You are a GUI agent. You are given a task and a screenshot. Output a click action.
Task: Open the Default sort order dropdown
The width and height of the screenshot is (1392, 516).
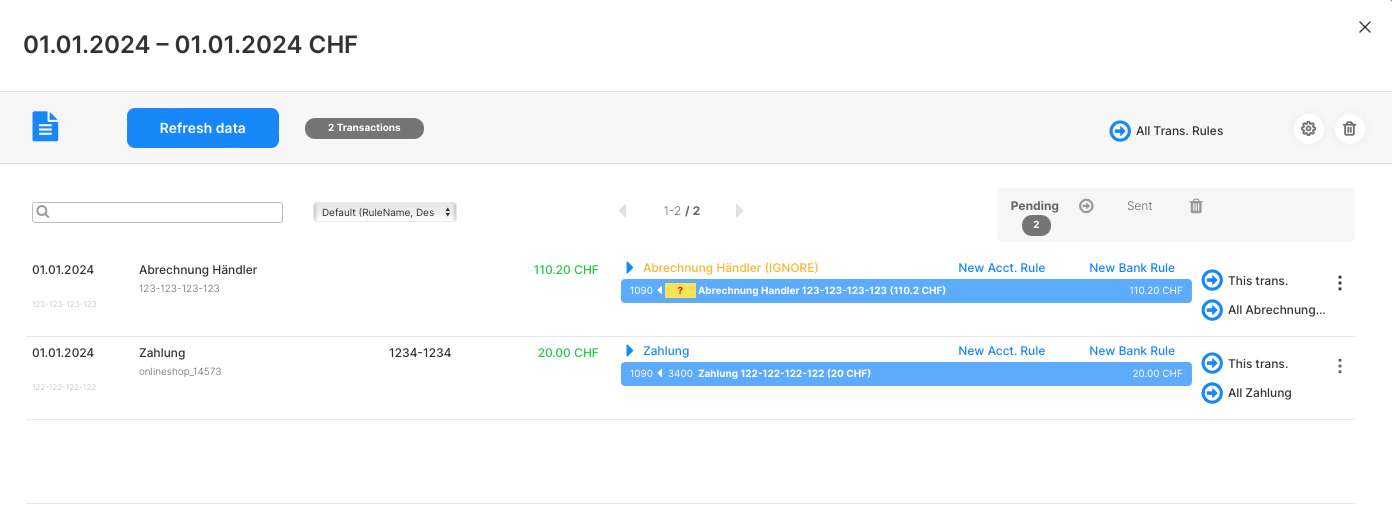pos(385,212)
